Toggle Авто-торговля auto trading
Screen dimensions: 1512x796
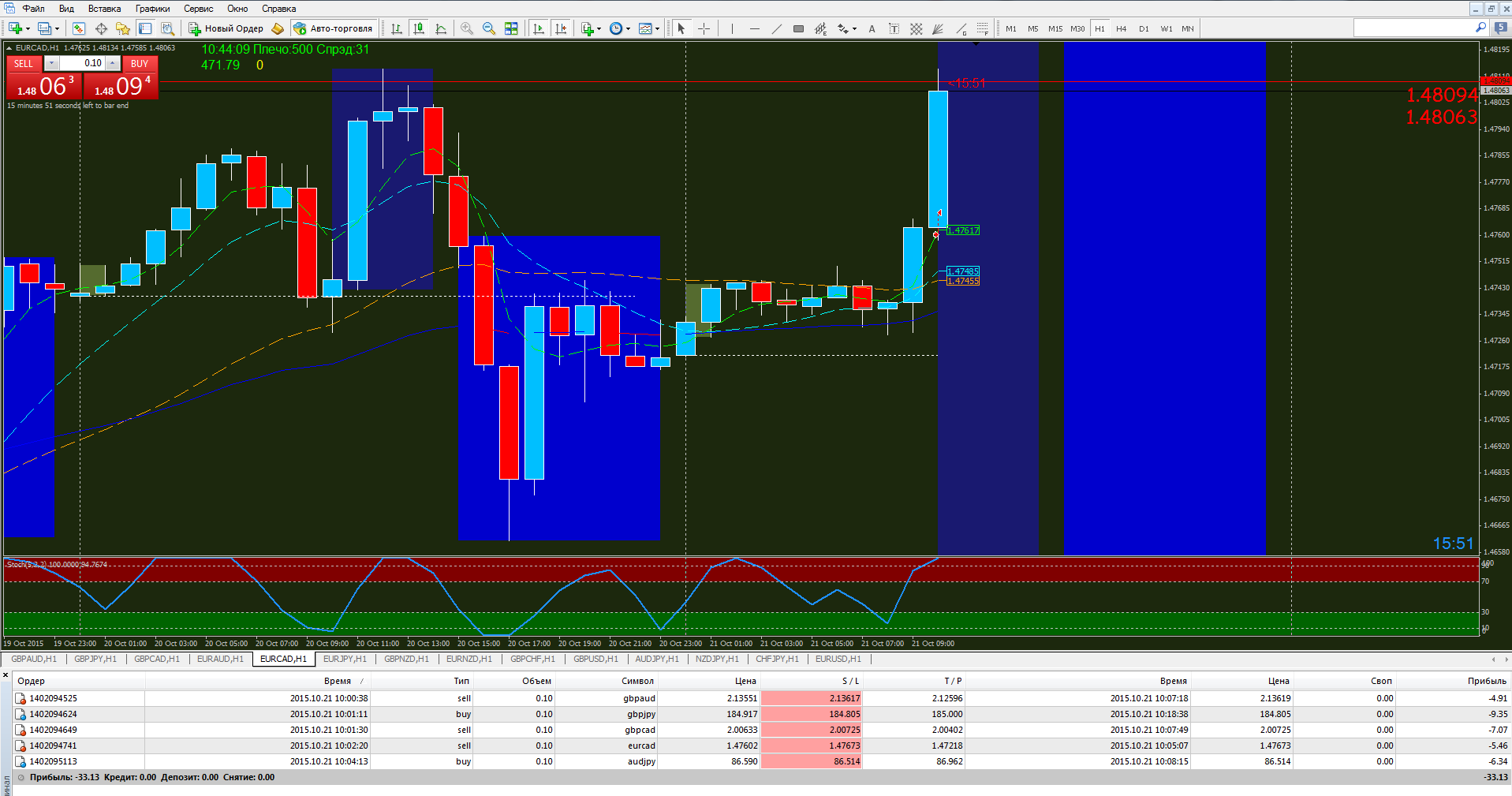[x=333, y=28]
